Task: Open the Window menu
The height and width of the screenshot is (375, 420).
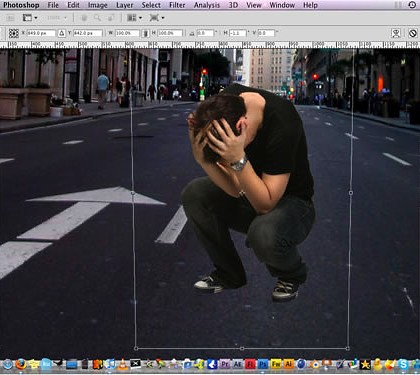Action: pyautogui.click(x=282, y=5)
